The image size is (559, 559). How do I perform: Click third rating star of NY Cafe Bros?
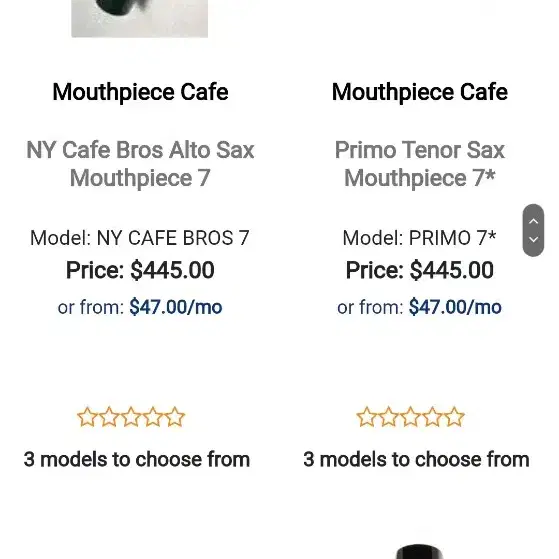(131, 417)
